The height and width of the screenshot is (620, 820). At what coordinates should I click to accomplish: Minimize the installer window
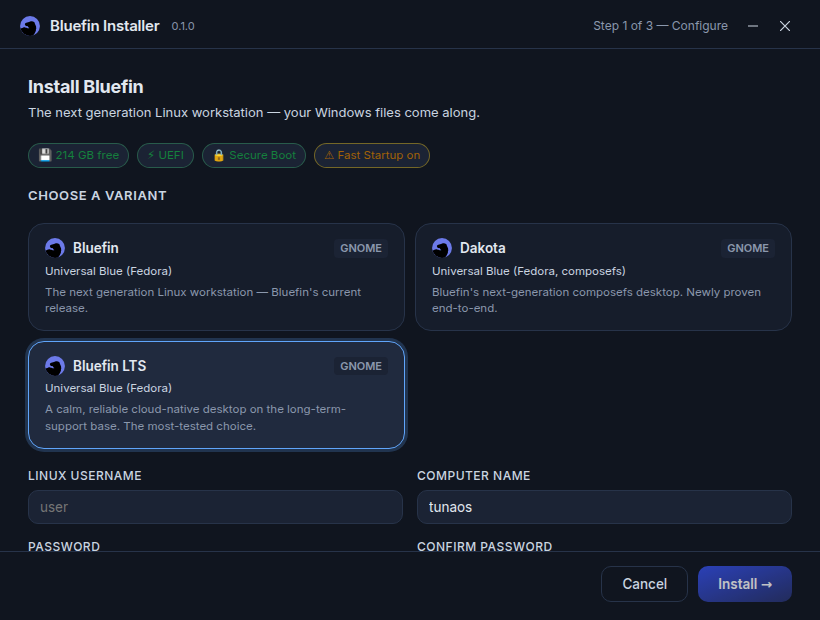[x=753, y=26]
